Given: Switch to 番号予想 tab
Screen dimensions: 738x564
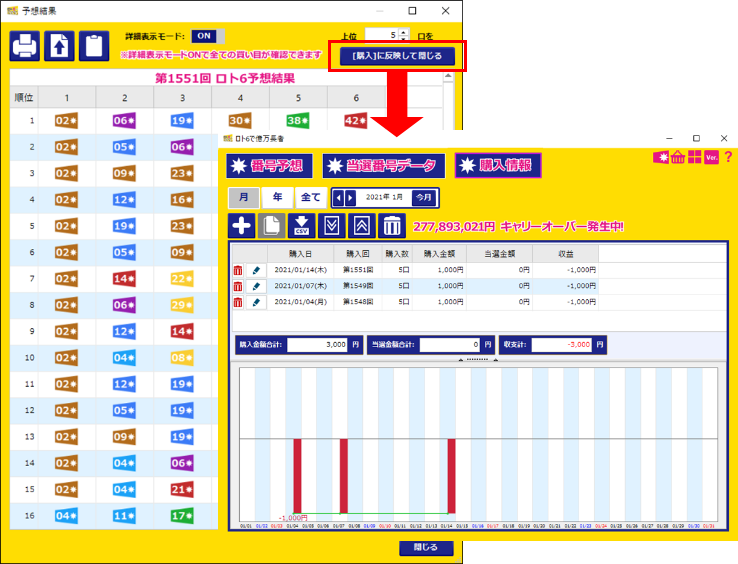Looking at the screenshot, I should 267,166.
